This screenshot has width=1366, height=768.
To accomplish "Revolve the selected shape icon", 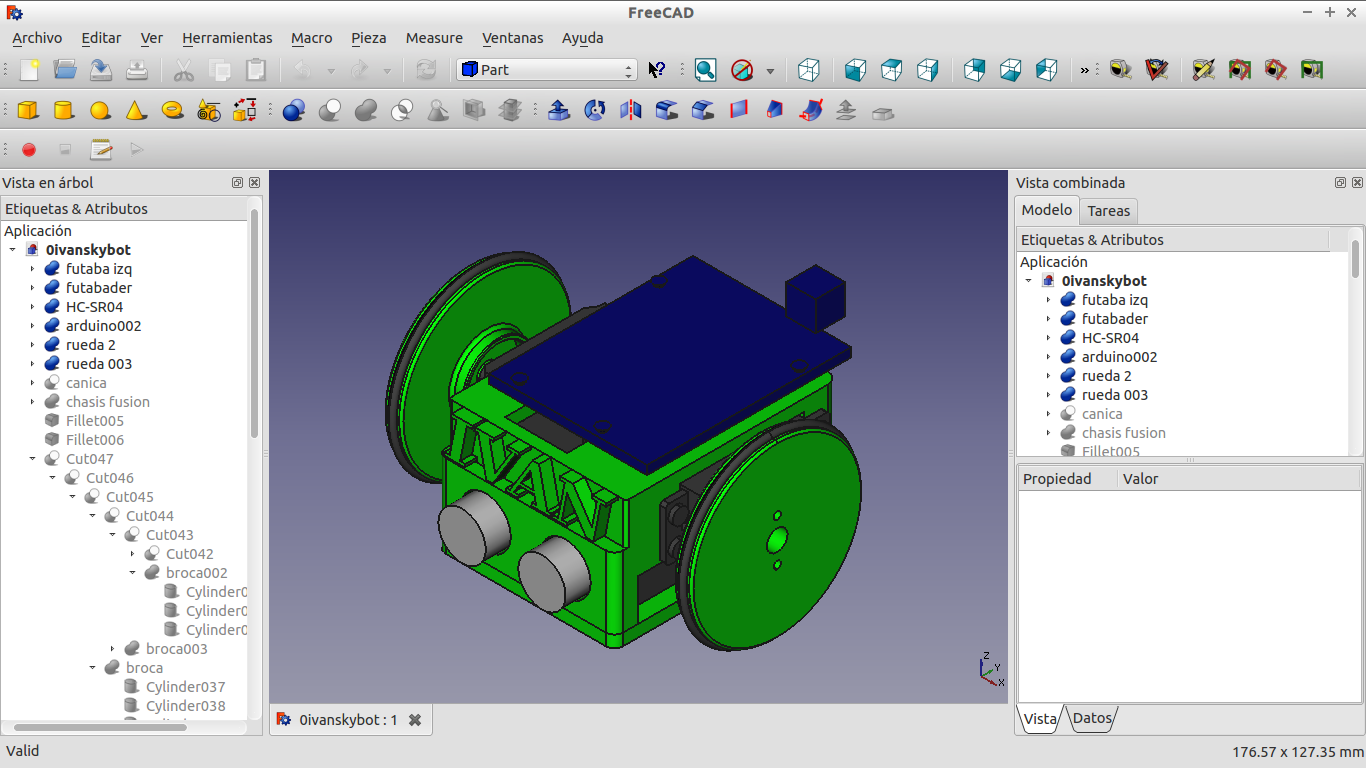I will [595, 110].
